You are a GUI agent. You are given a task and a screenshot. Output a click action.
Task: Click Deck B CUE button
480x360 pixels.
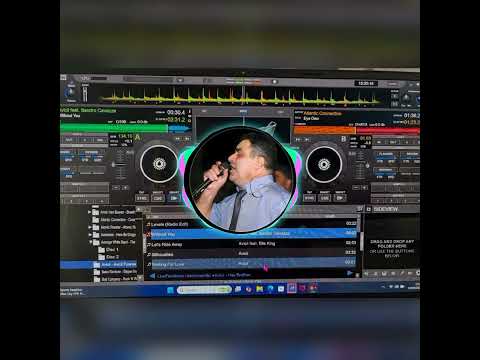(324, 198)
